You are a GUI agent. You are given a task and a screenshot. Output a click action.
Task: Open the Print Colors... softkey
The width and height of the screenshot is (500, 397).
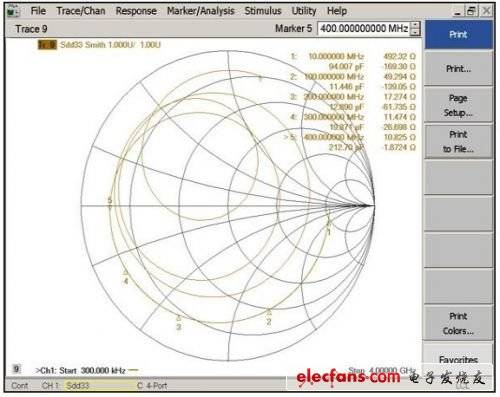tap(458, 323)
